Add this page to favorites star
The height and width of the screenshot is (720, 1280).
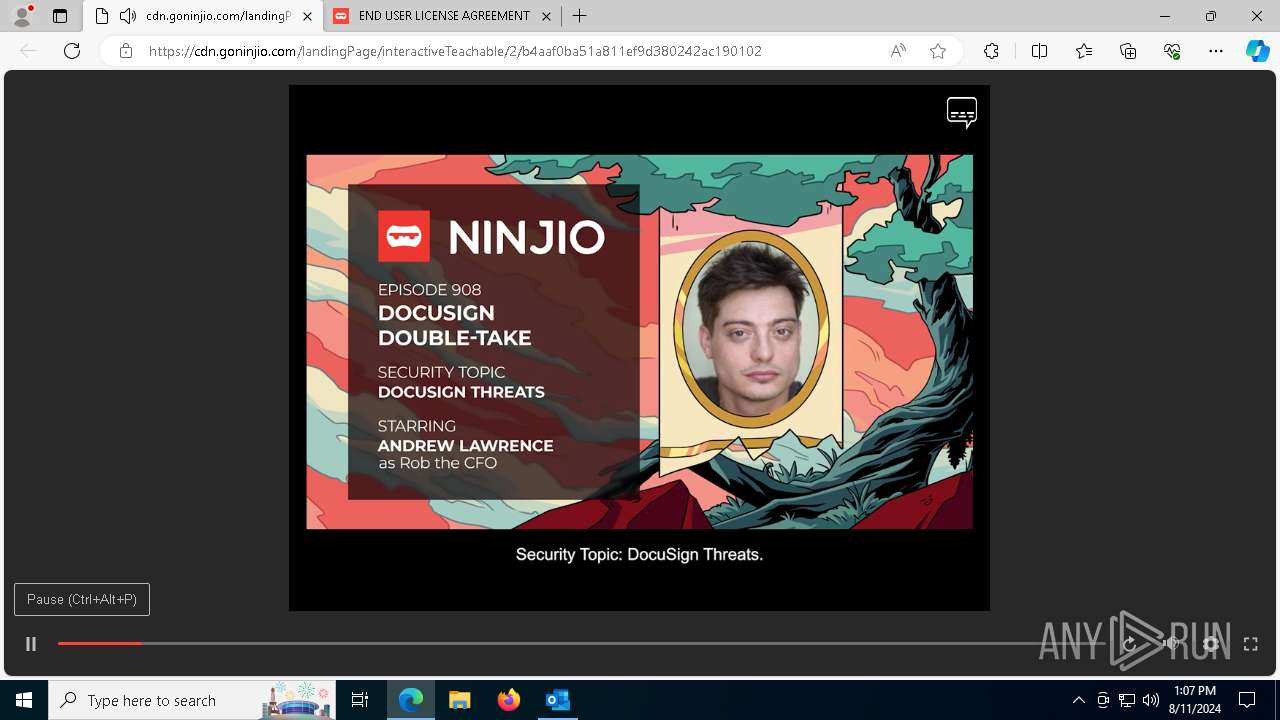click(x=938, y=51)
